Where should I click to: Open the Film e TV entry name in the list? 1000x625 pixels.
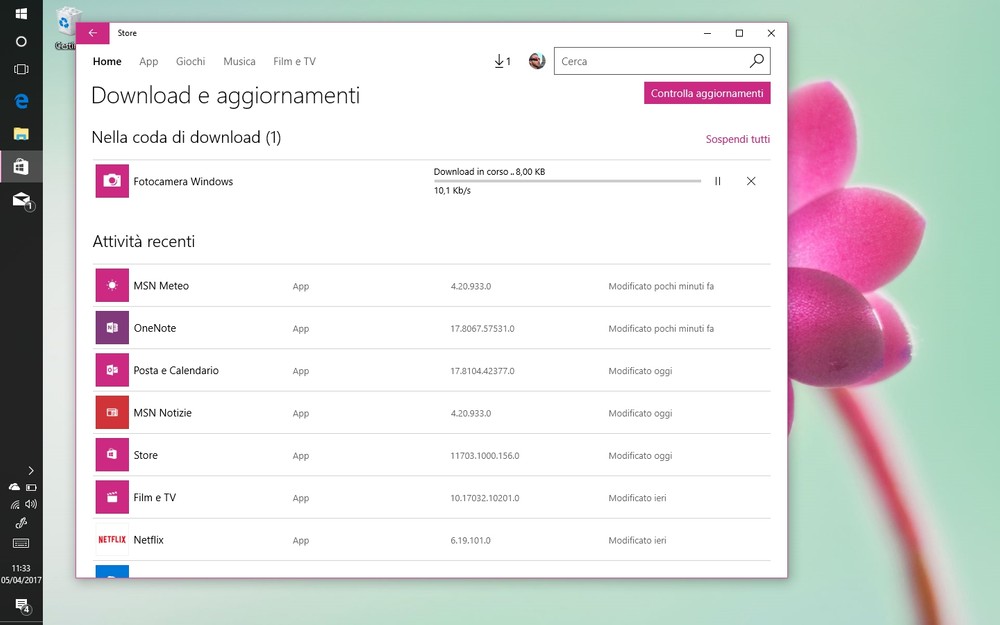click(155, 497)
